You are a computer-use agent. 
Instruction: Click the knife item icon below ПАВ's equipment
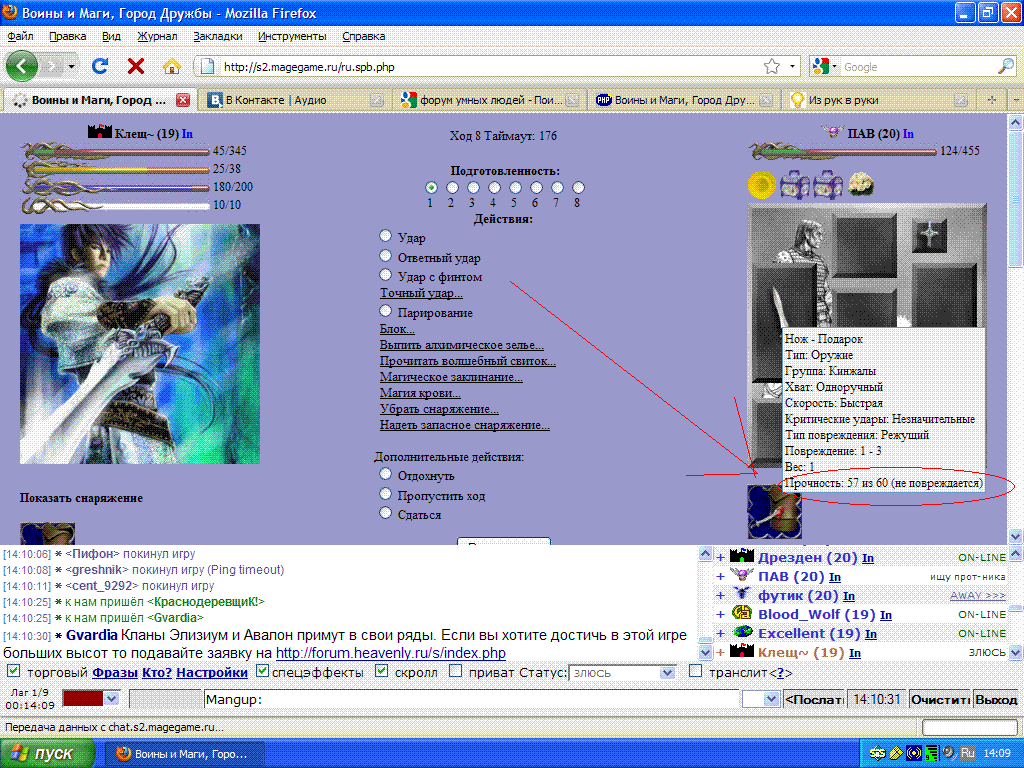click(x=775, y=511)
